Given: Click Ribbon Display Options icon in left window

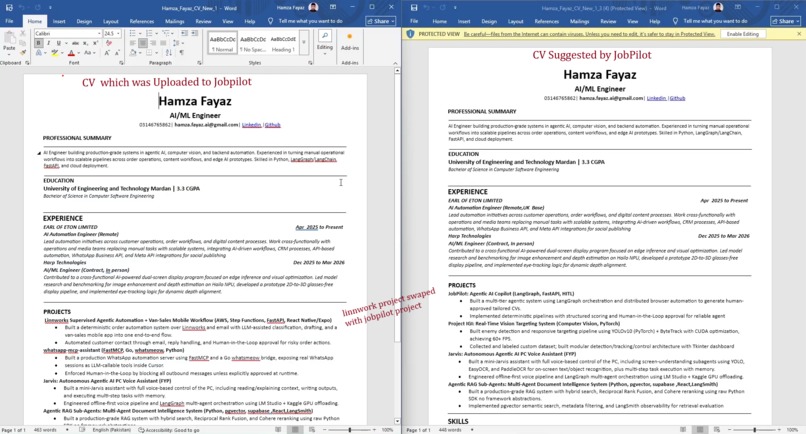Looking at the screenshot, I should coord(333,7).
